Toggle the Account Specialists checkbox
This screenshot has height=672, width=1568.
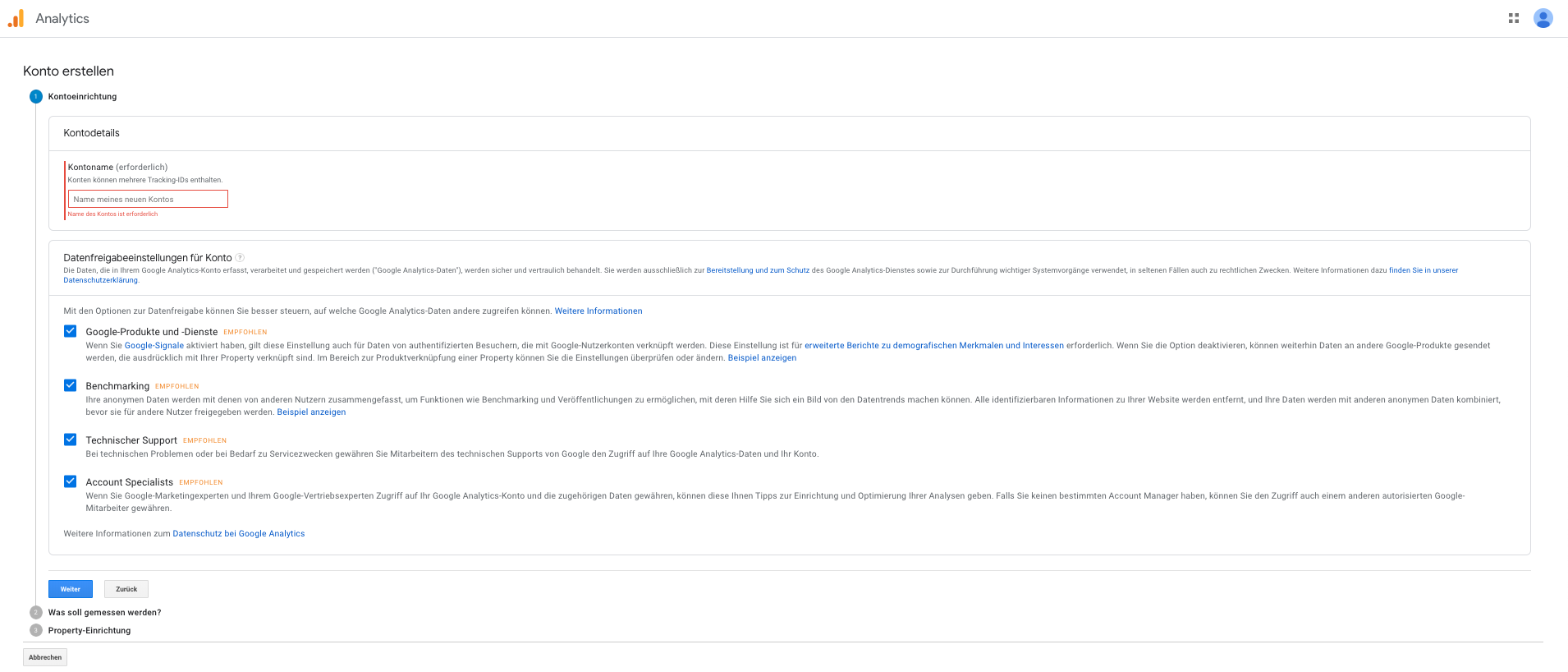(x=71, y=481)
